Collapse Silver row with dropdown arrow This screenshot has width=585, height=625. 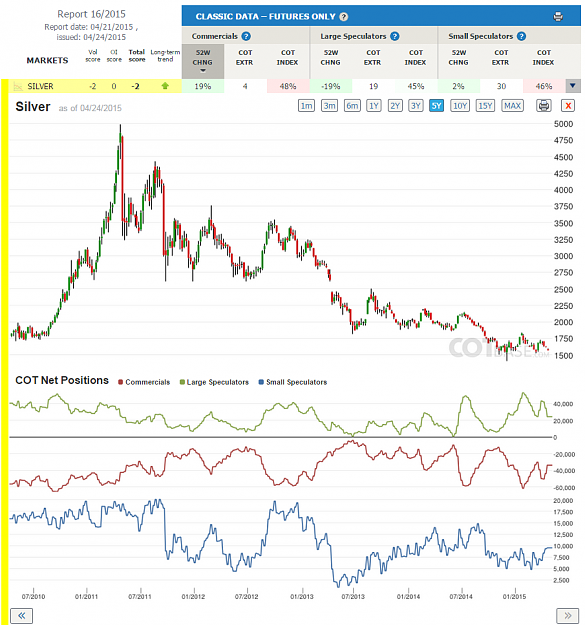(573, 86)
